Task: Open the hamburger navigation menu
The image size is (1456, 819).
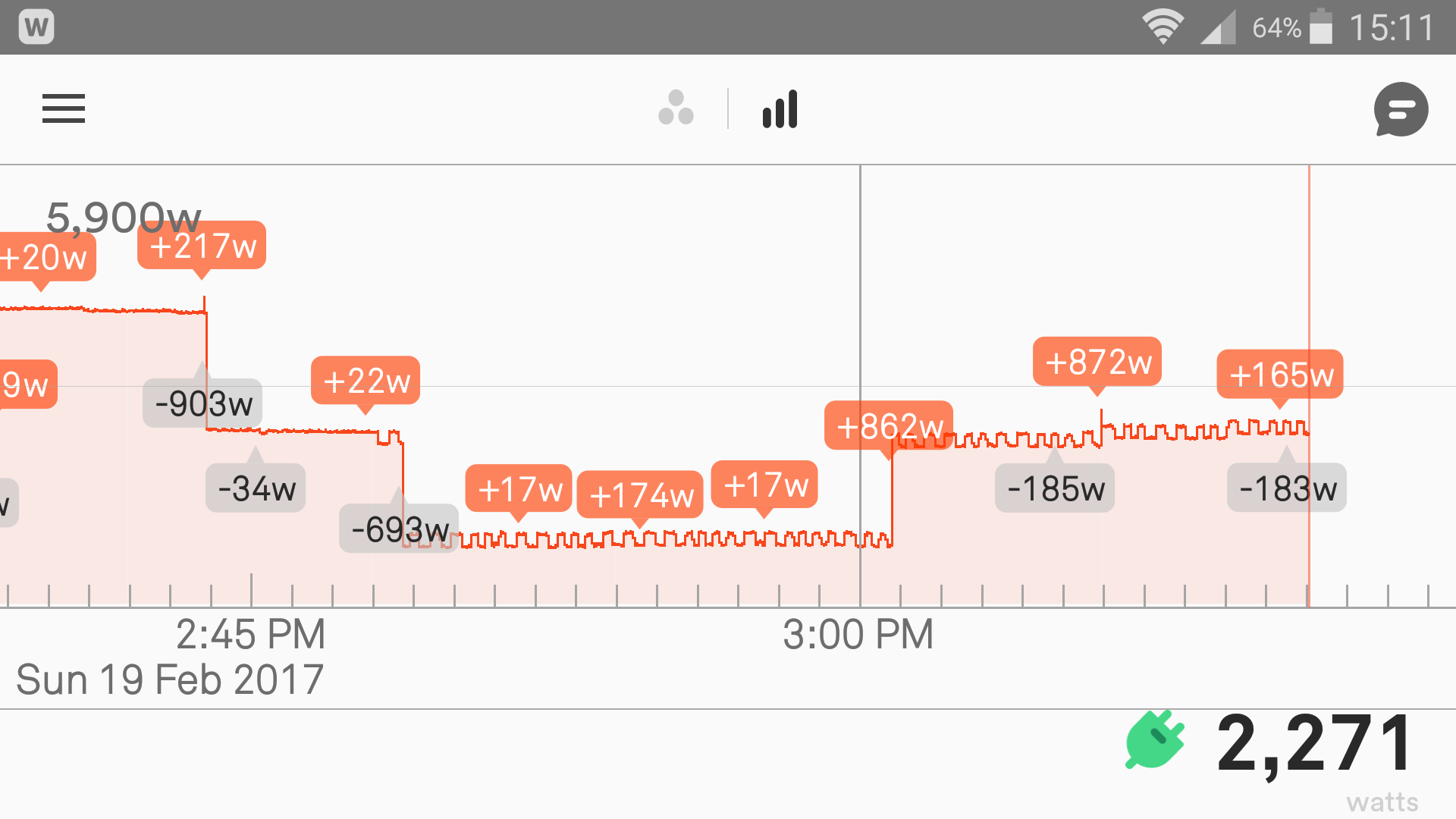Action: tap(64, 108)
